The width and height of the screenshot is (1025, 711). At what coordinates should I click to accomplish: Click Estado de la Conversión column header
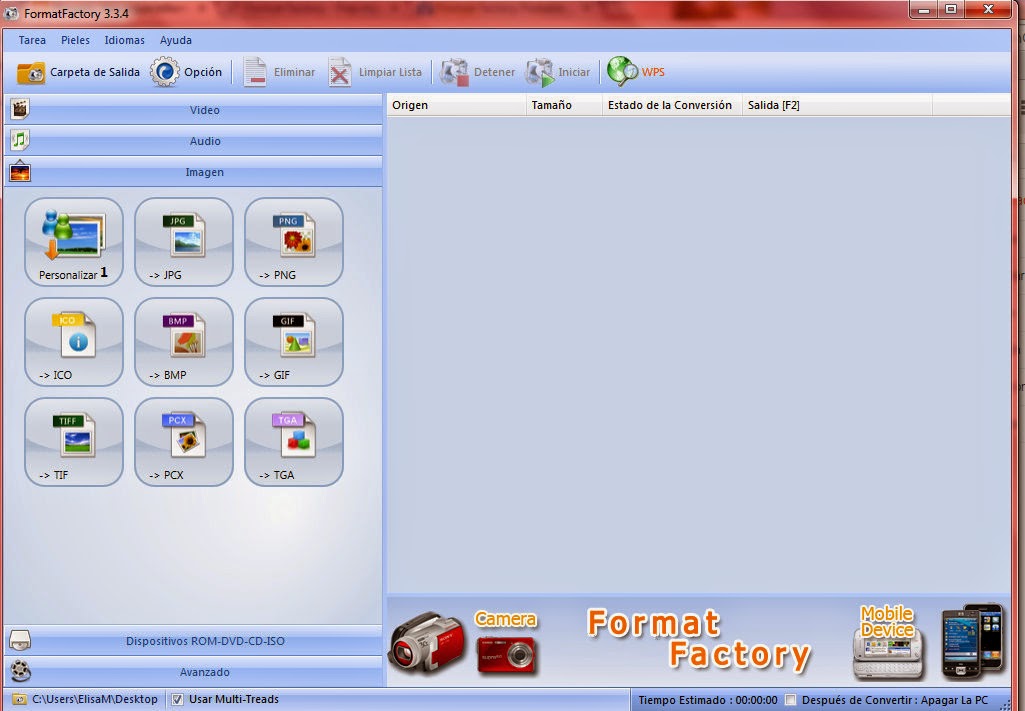click(x=672, y=105)
